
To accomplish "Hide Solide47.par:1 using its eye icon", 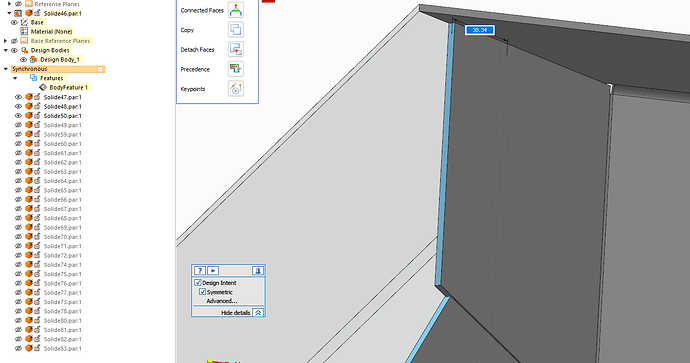I will [x=18, y=97].
